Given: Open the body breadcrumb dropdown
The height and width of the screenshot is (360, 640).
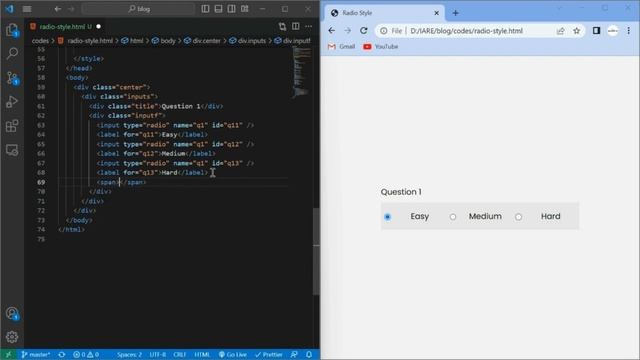Looking at the screenshot, I should tap(164, 40).
